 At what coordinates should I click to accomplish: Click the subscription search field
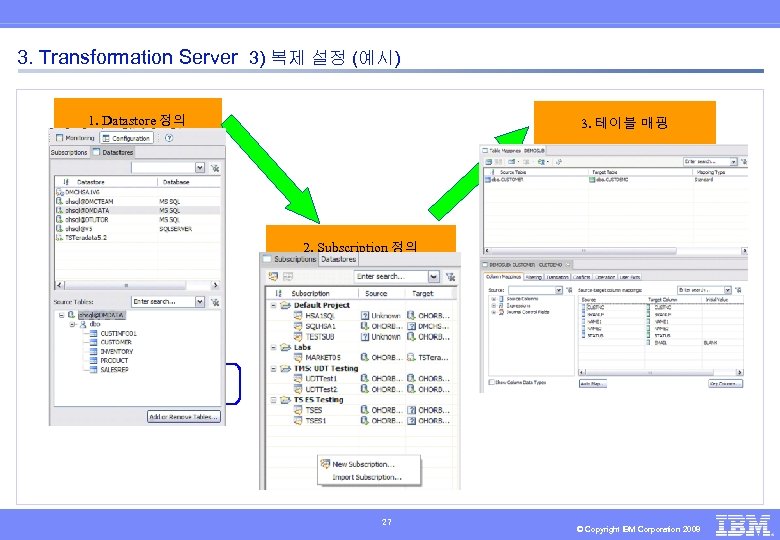(390, 276)
